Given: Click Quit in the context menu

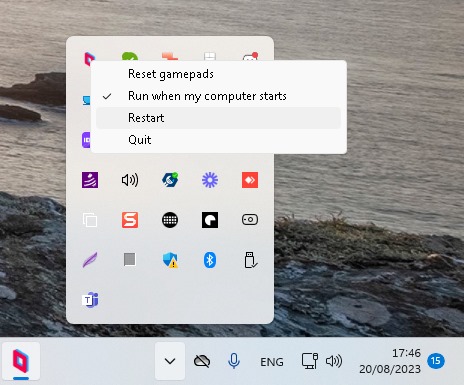Looking at the screenshot, I should pyautogui.click(x=218, y=140).
